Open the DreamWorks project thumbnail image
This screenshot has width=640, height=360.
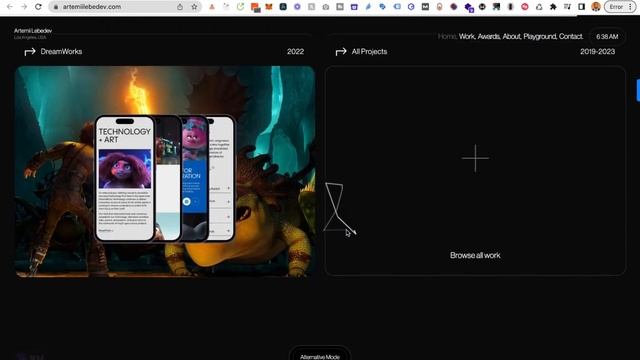tap(165, 171)
